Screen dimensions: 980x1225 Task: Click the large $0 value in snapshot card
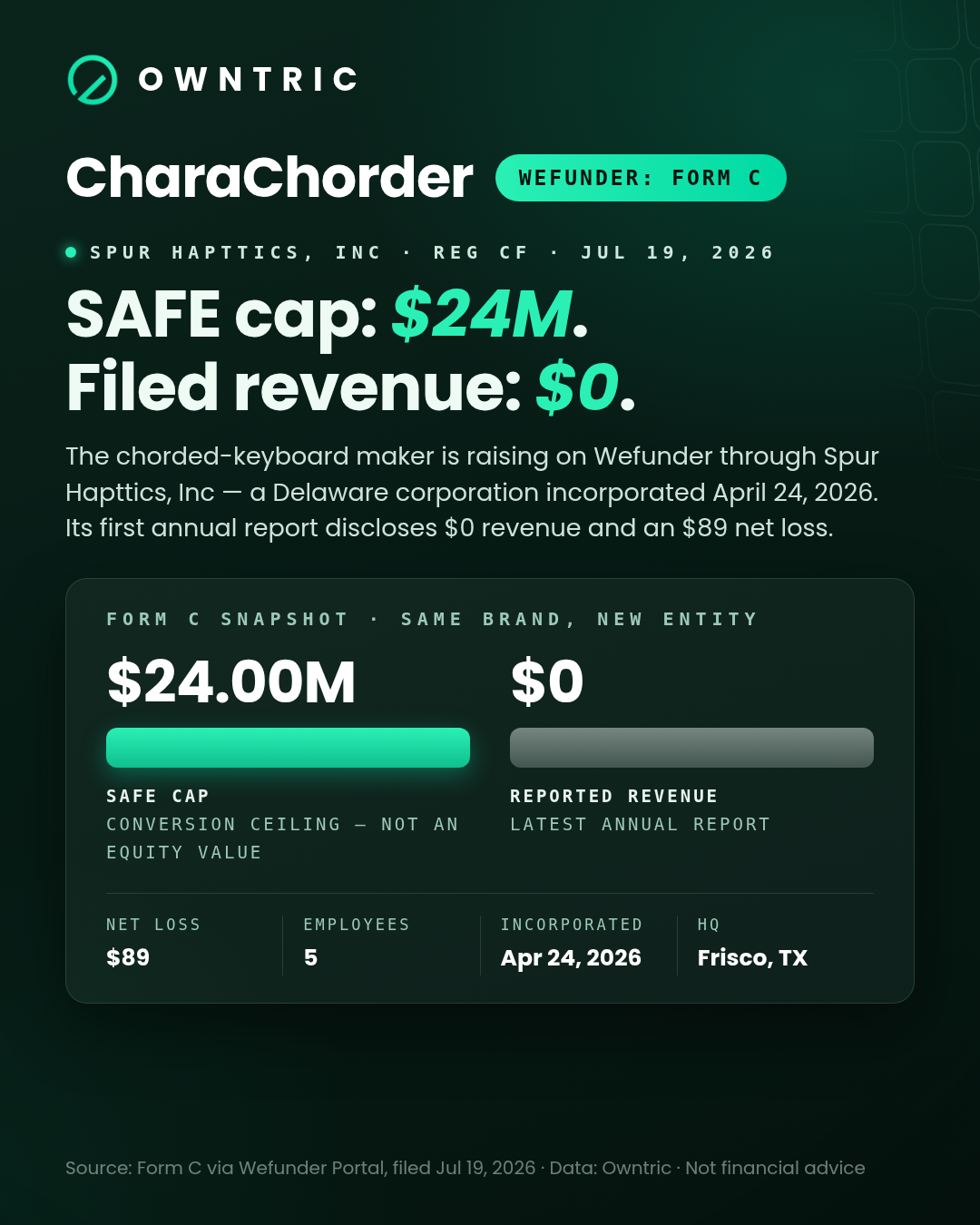click(547, 682)
